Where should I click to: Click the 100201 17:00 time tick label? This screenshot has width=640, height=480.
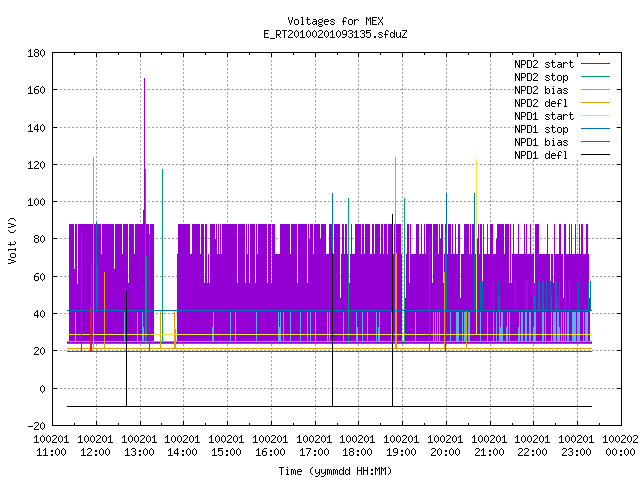click(314, 446)
